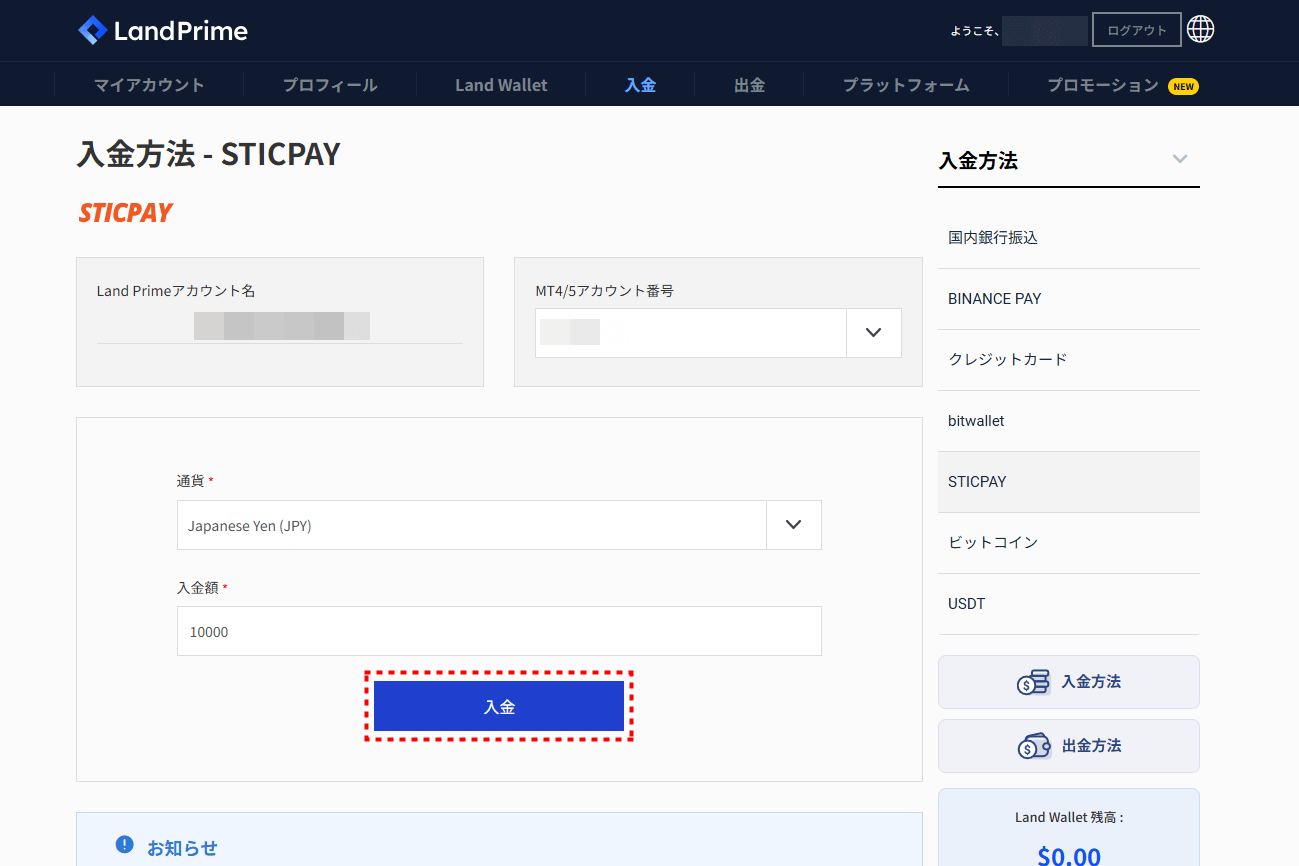Click the お知らせ heading
The height and width of the screenshot is (866, 1299).
tap(182, 848)
